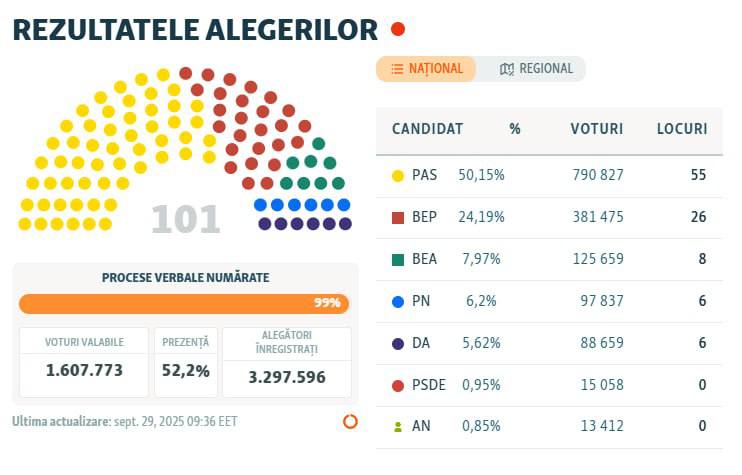Click the red live indicator dot
Image resolution: width=742 pixels, height=475 pixels.
(x=397, y=29)
